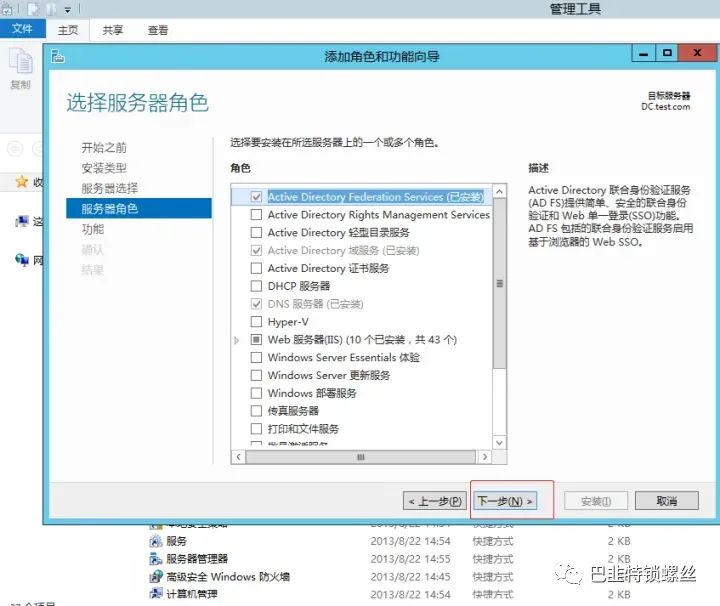
Task: Check Windows Server Essentials 体验 checkbox
Action: 256,357
